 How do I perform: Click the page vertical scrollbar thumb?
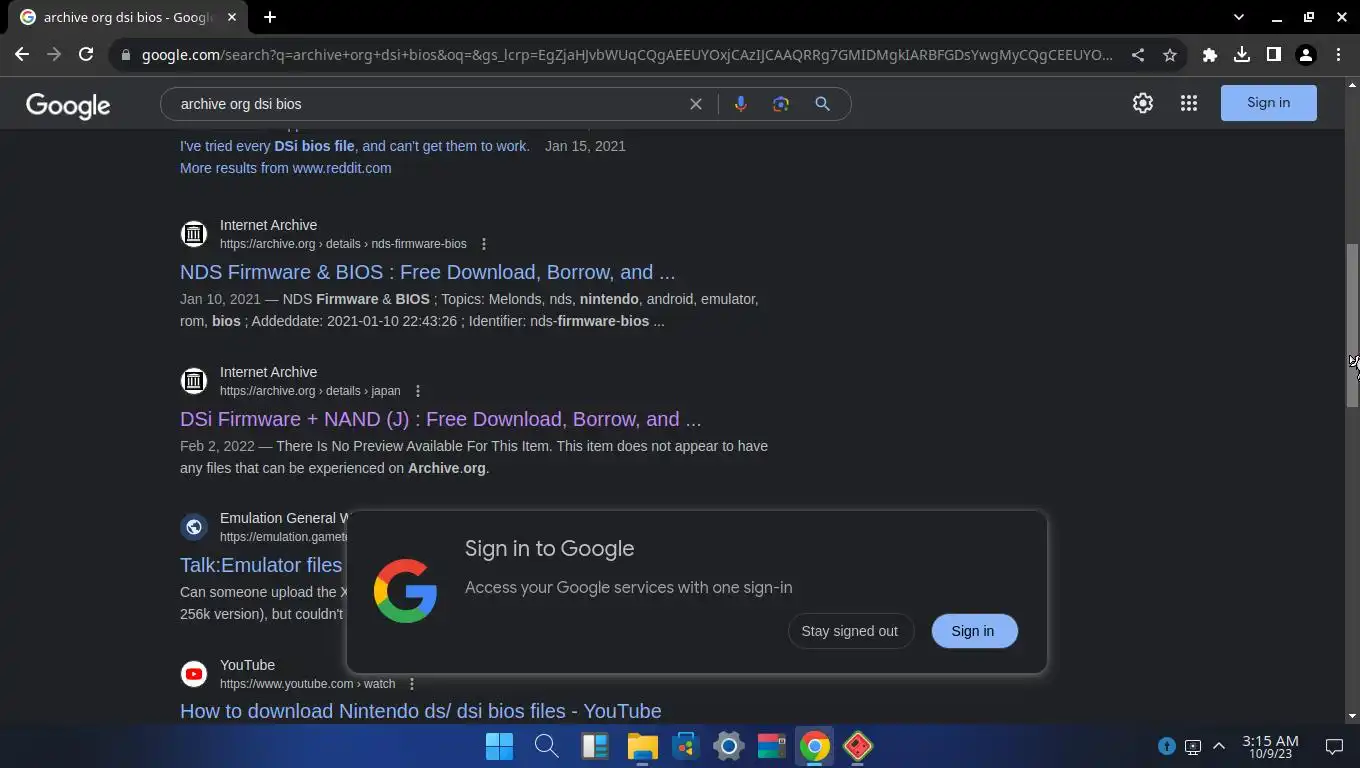pos(1352,325)
